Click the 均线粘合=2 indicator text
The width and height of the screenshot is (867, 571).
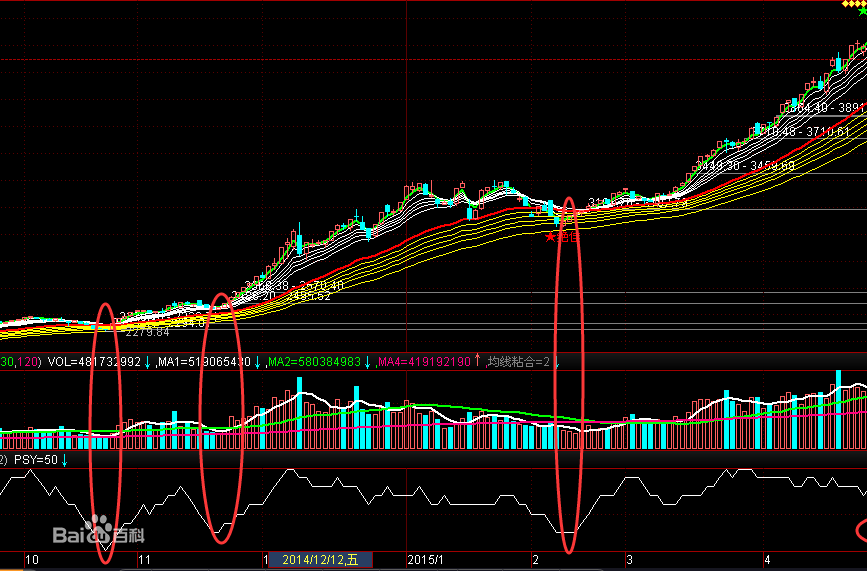[x=518, y=361]
